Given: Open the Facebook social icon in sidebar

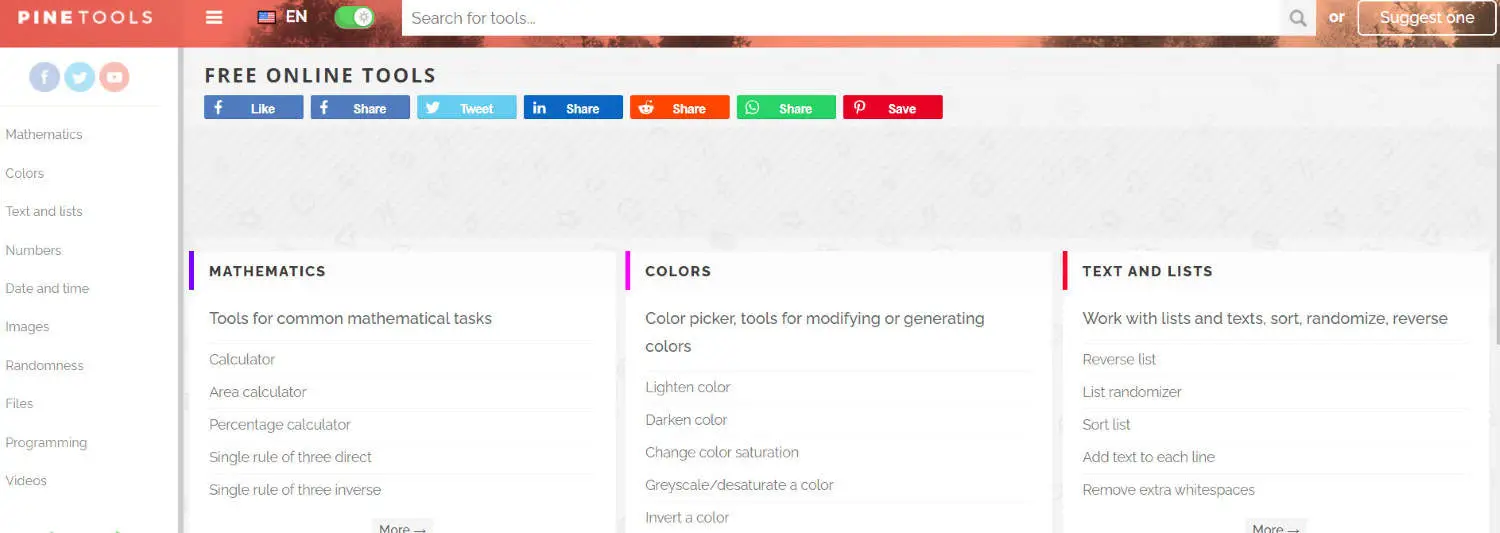Looking at the screenshot, I should tap(45, 77).
